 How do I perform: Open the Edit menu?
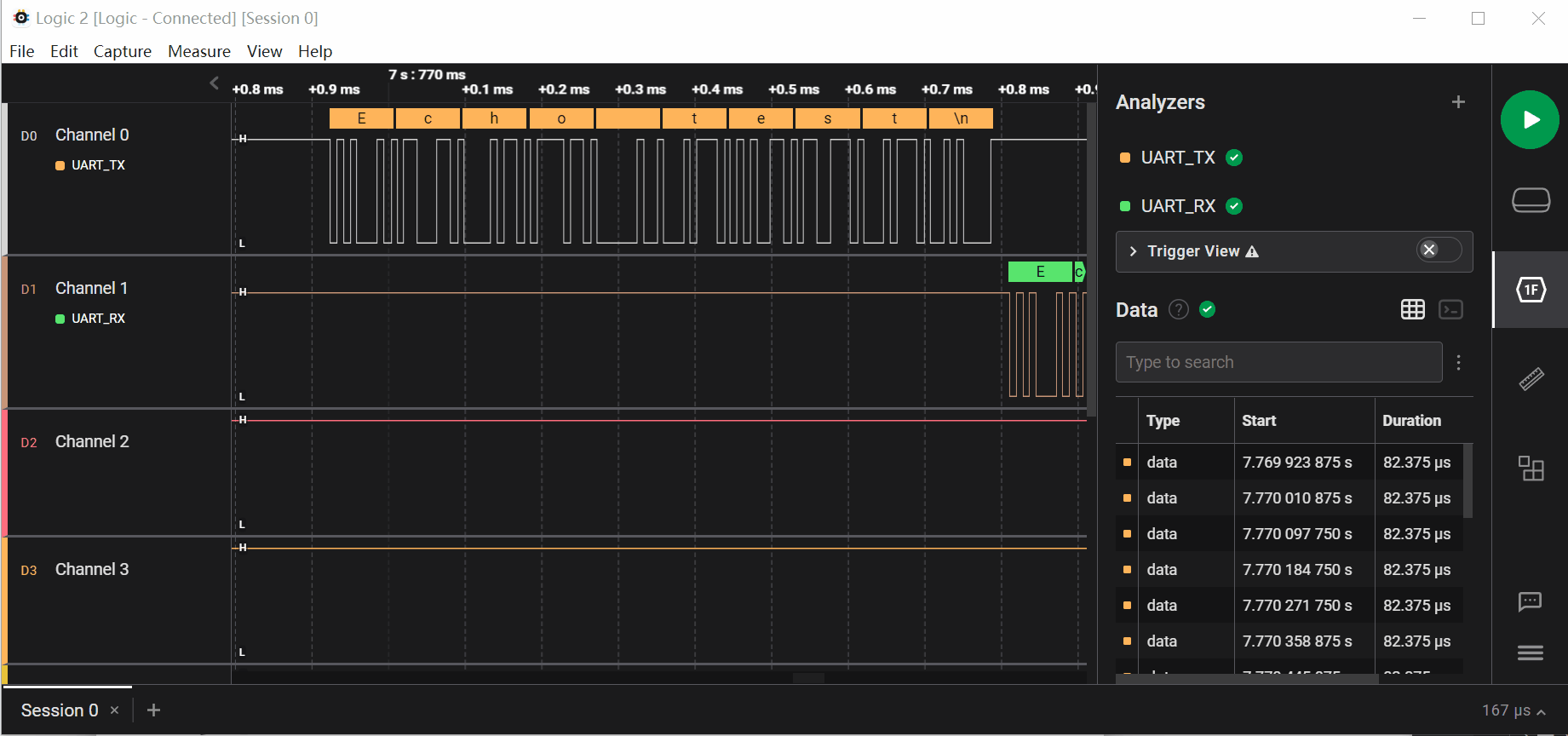64,51
